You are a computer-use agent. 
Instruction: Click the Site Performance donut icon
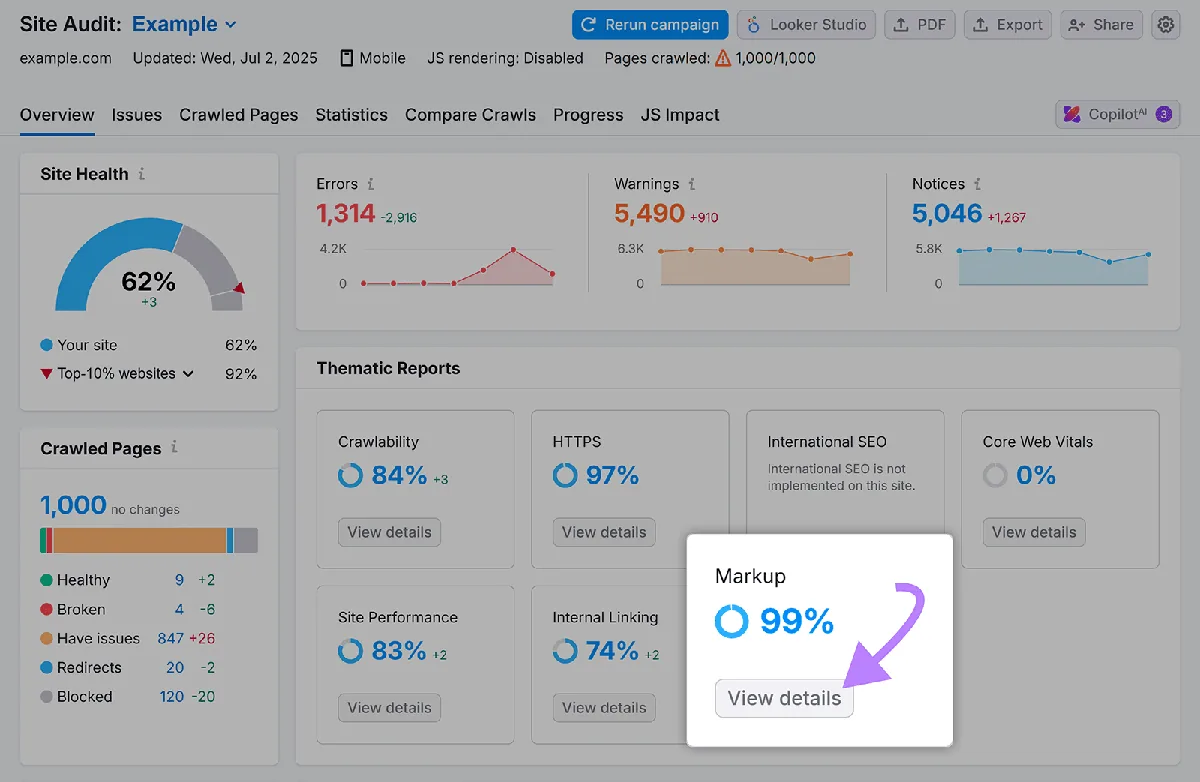350,651
